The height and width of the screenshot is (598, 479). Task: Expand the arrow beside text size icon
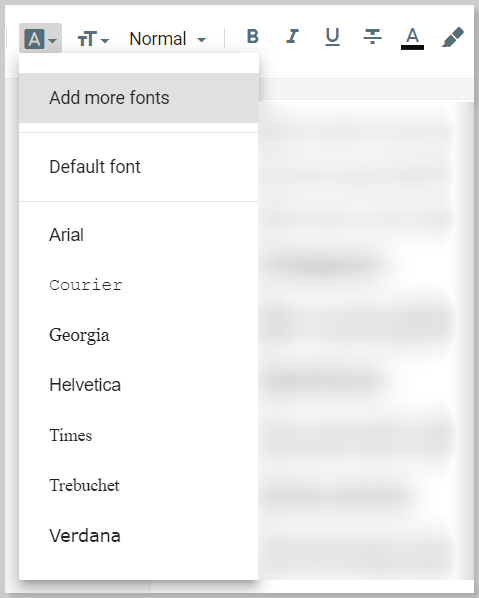point(105,40)
